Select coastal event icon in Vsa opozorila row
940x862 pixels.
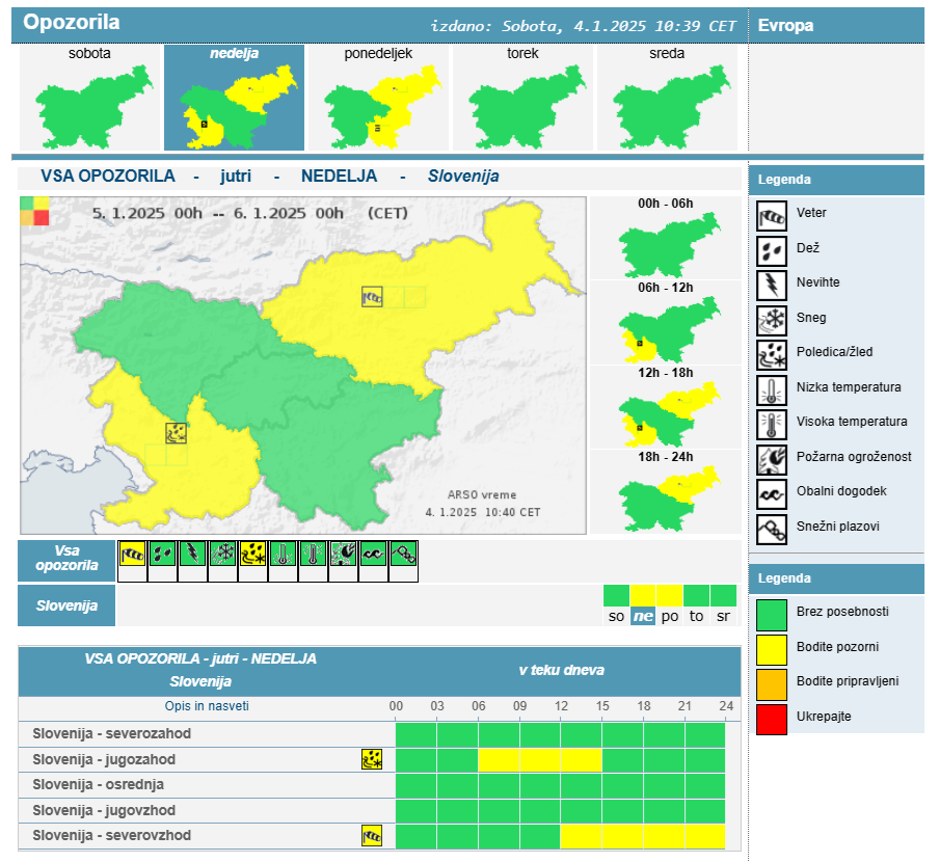[373, 554]
